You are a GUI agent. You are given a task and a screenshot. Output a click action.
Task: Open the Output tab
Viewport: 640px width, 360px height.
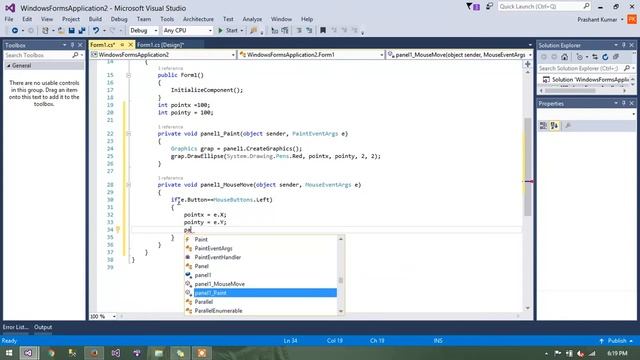[43, 327]
